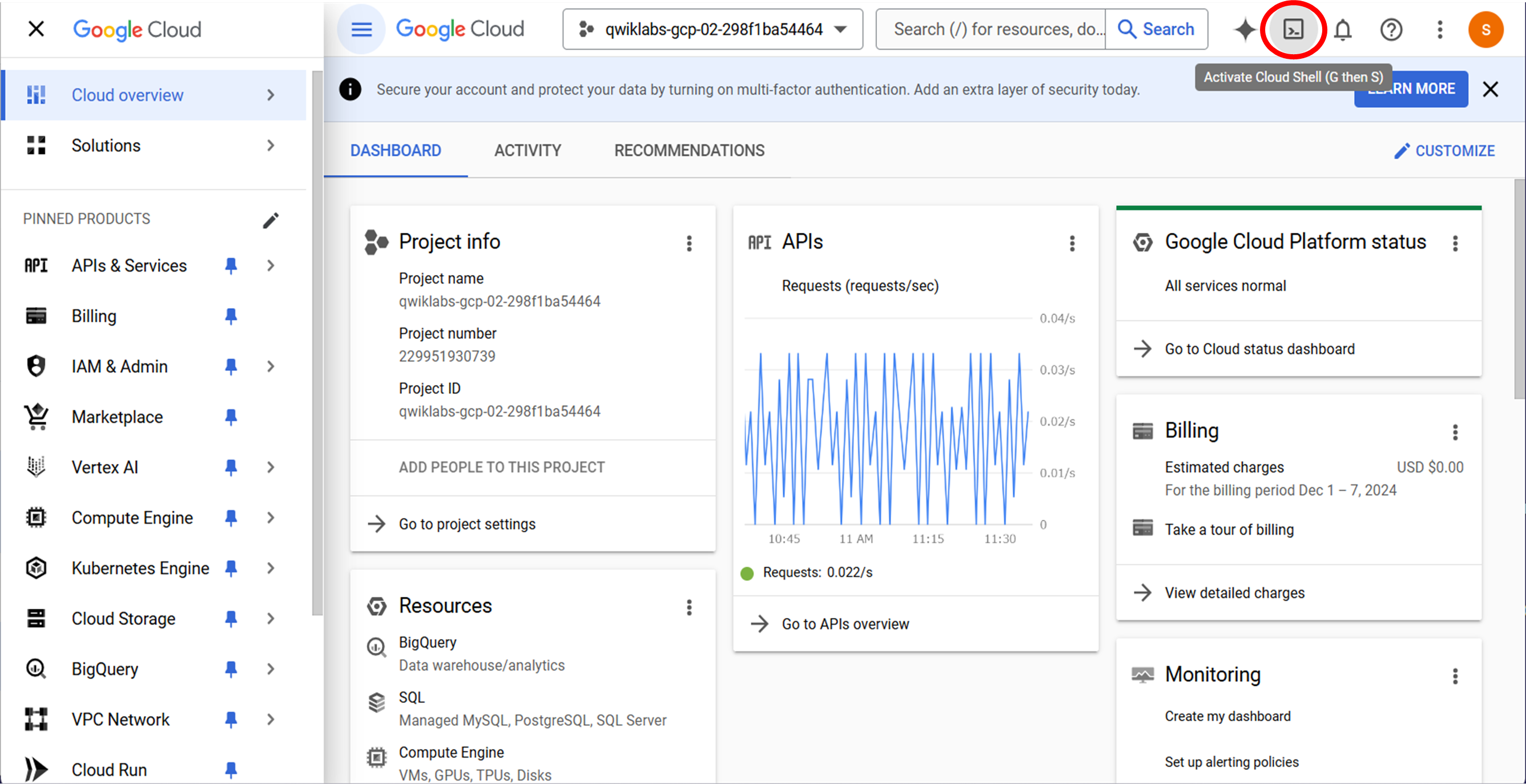Image resolution: width=1526 pixels, height=784 pixels.
Task: Click the Cloud Storage sidebar icon
Action: (36, 619)
